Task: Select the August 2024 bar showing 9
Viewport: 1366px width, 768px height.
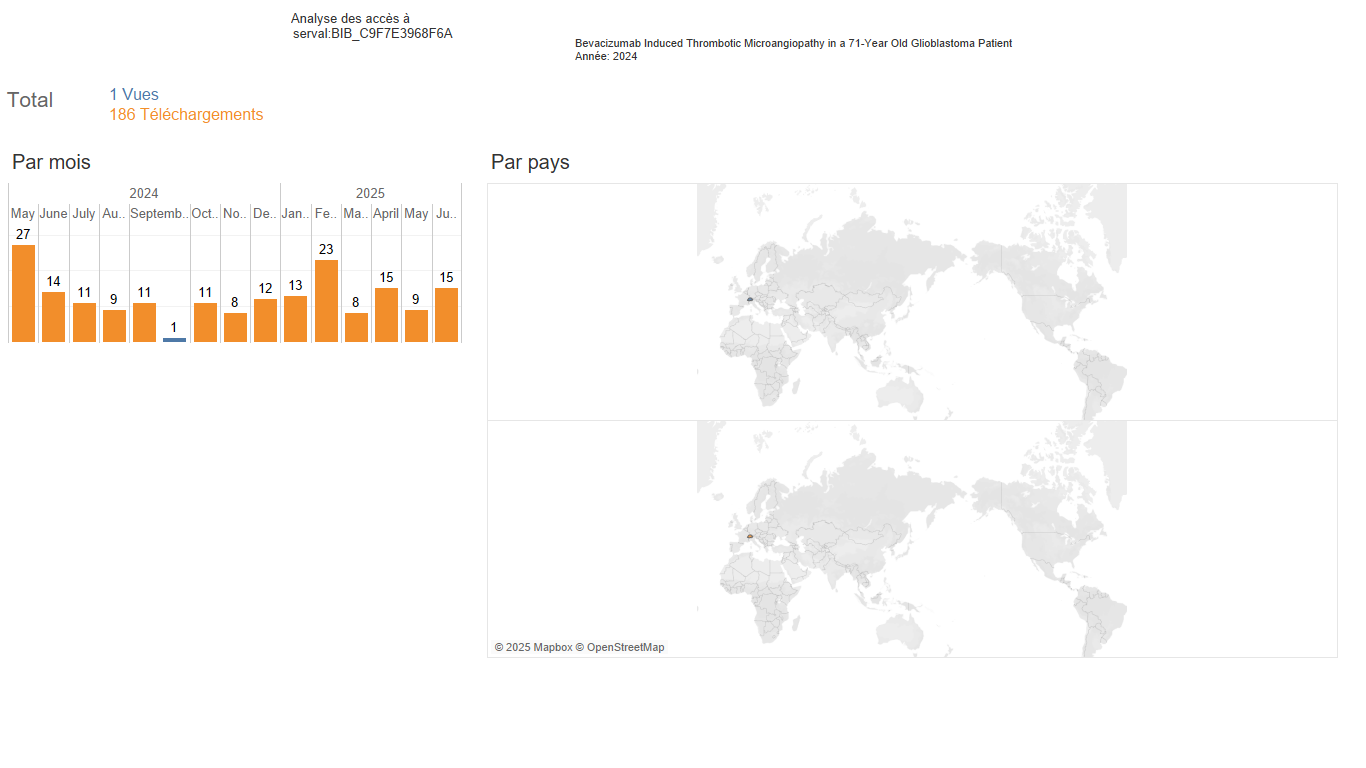Action: coord(114,326)
